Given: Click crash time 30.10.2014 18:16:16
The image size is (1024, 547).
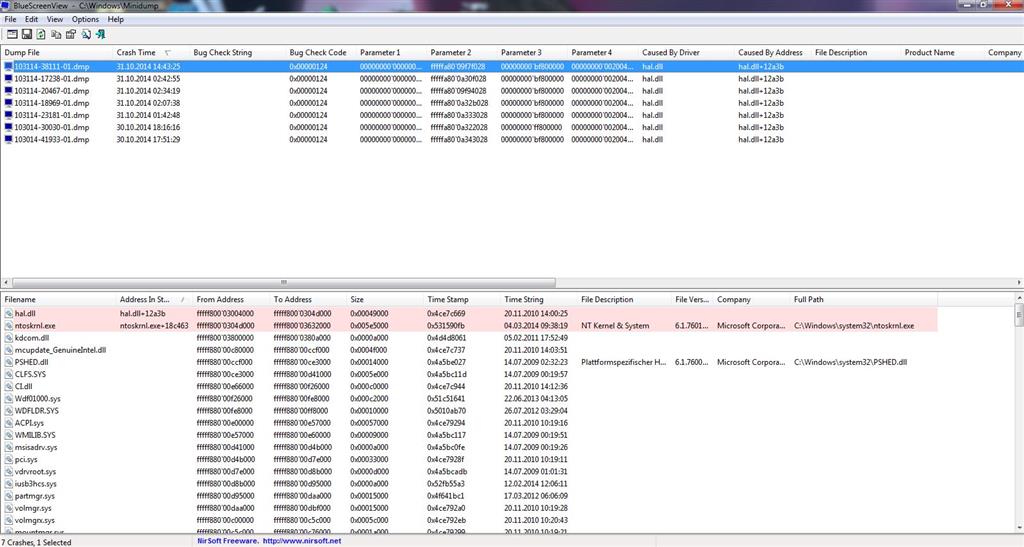Looking at the screenshot, I should coord(148,127).
